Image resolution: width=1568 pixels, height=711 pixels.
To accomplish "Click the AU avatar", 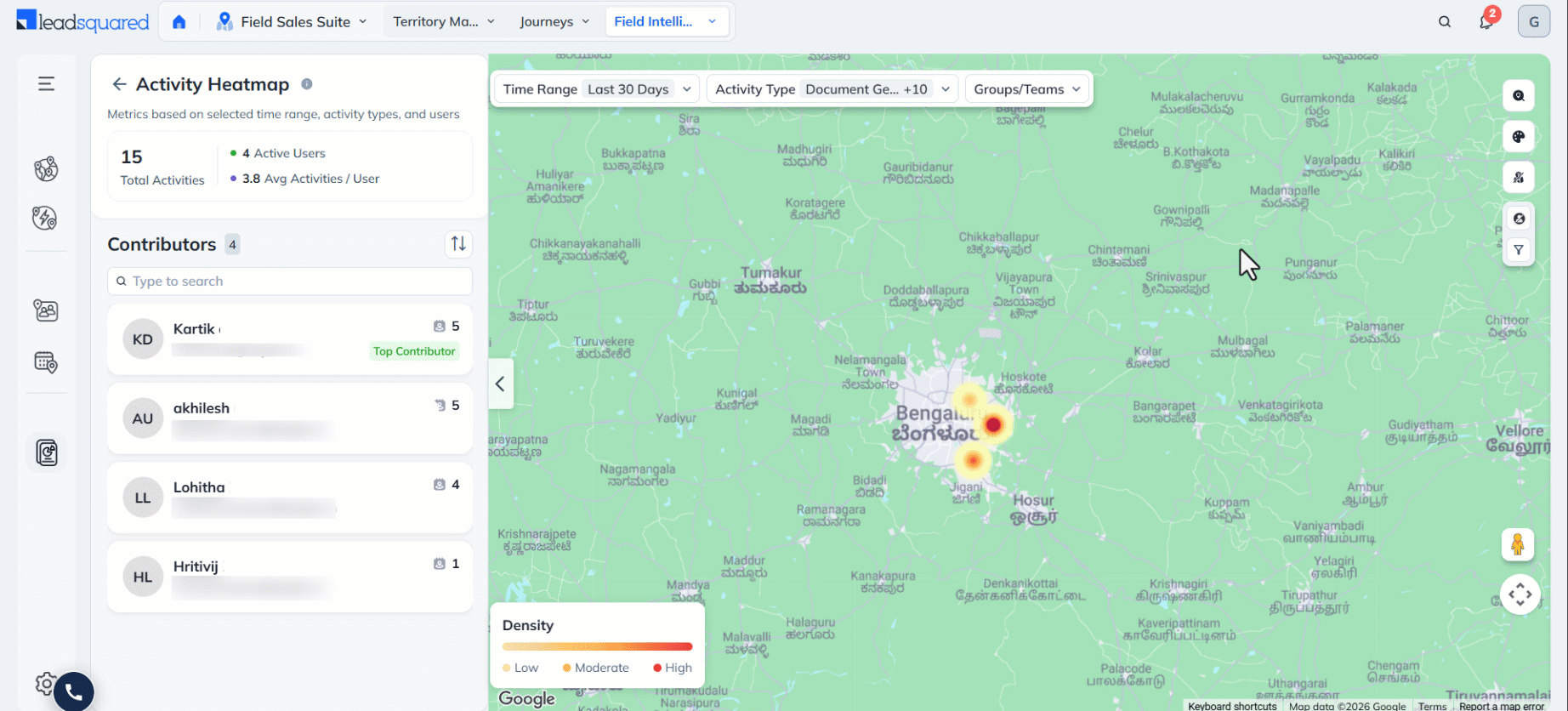I will 143,418.
